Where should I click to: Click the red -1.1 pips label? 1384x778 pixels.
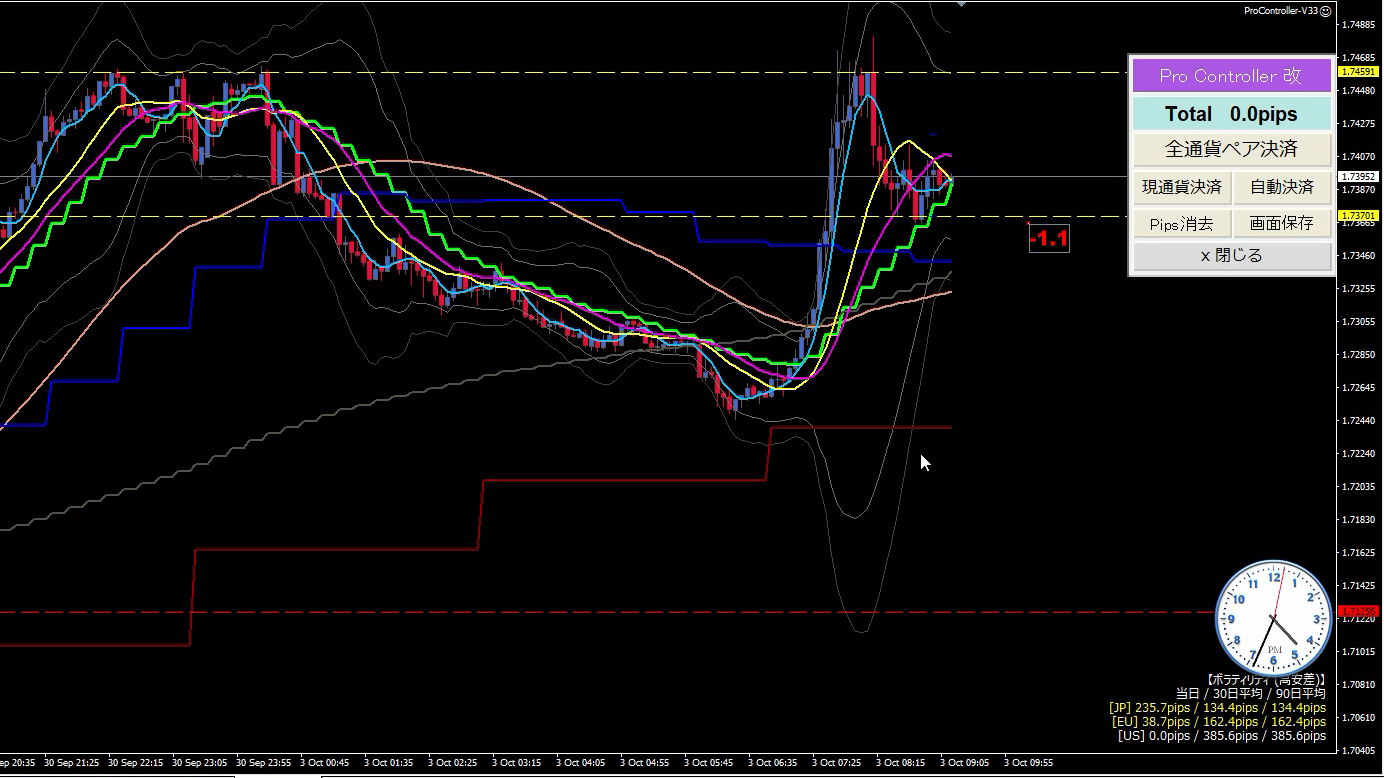pyautogui.click(x=1049, y=238)
